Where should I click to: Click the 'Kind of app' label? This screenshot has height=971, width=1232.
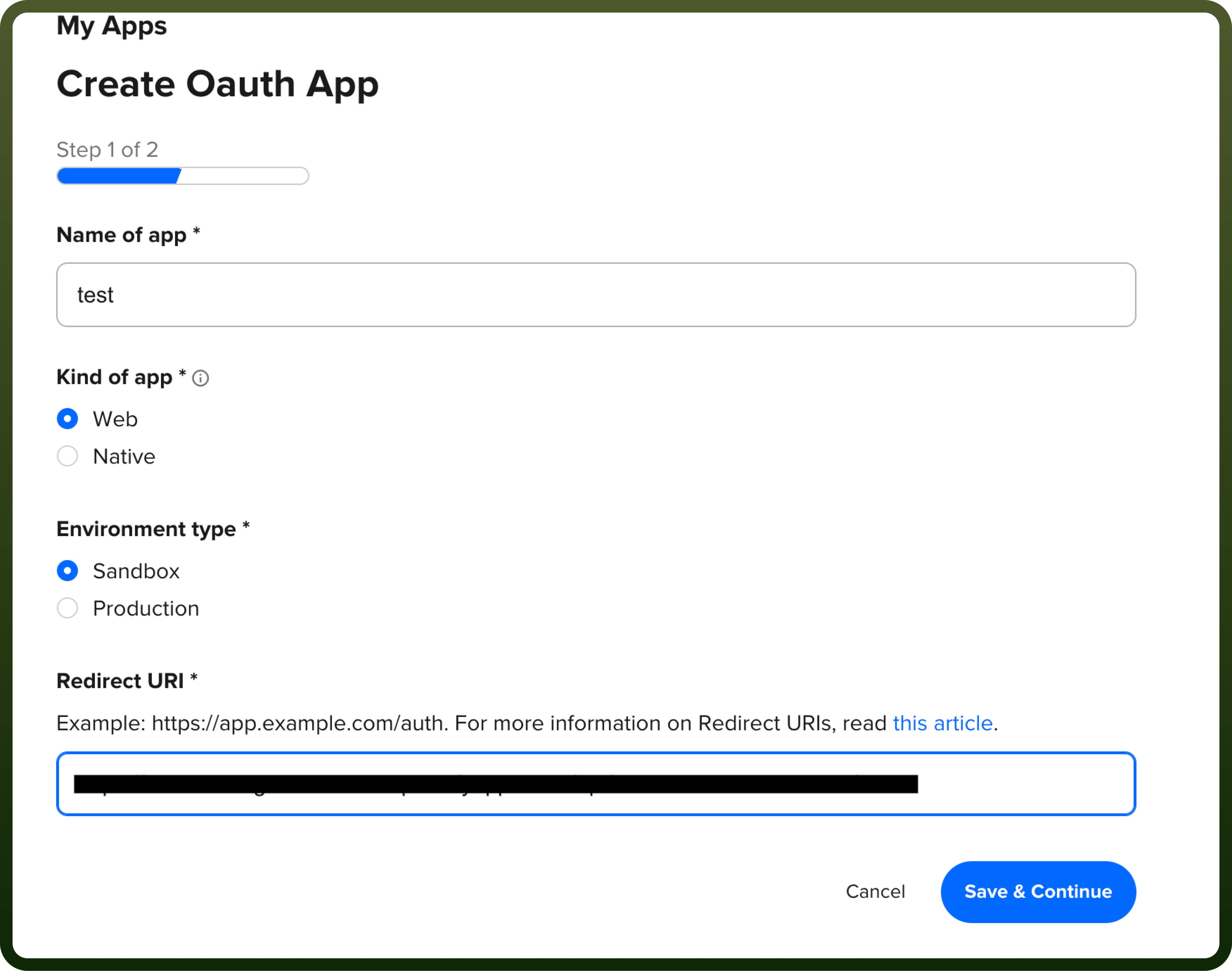(x=122, y=377)
